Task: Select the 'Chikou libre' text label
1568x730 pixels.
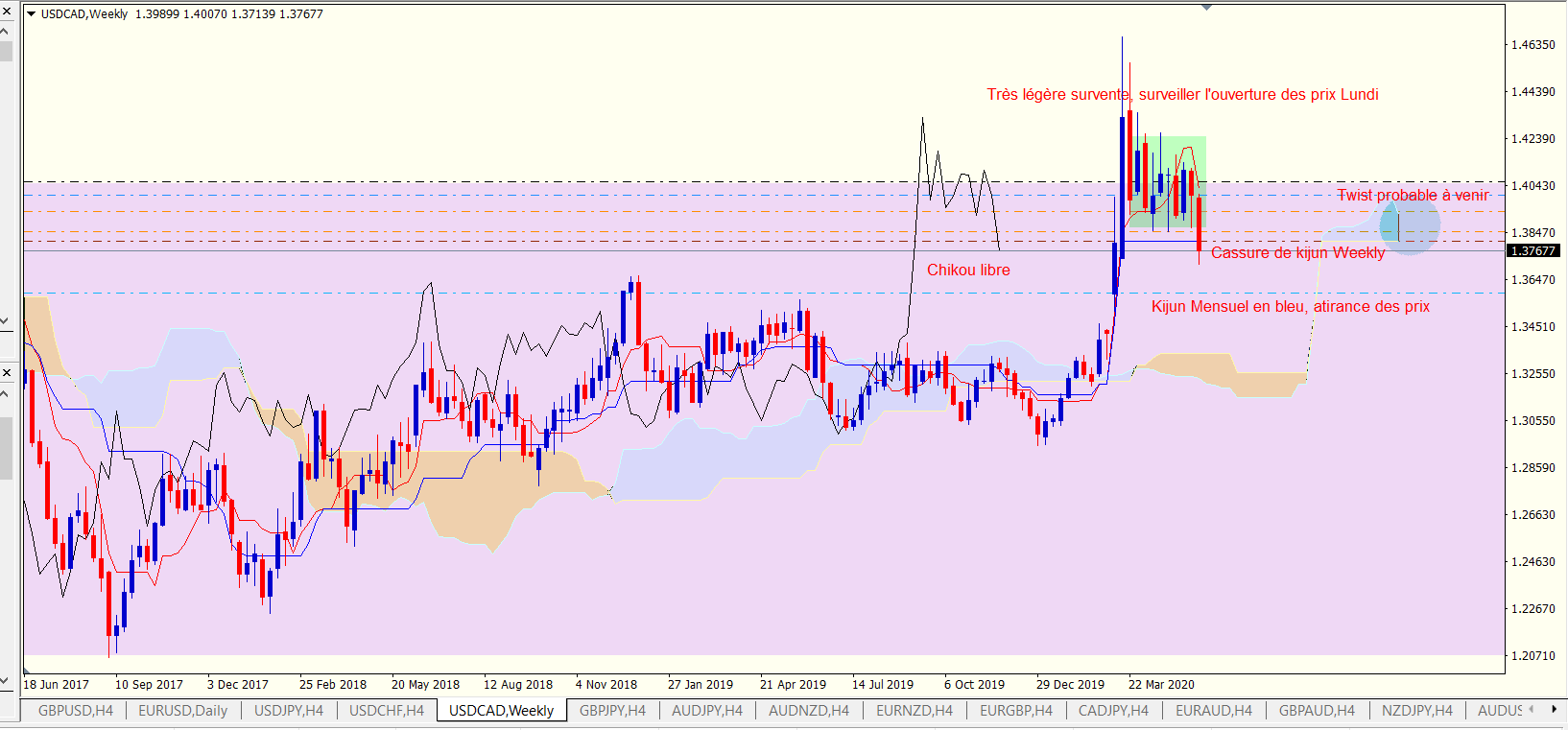Action: 968,271
